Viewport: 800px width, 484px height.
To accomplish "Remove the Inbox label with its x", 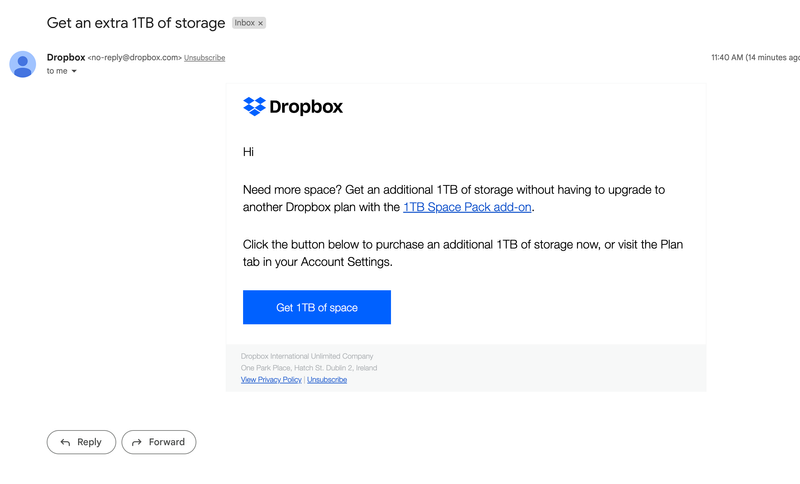I will click(261, 23).
